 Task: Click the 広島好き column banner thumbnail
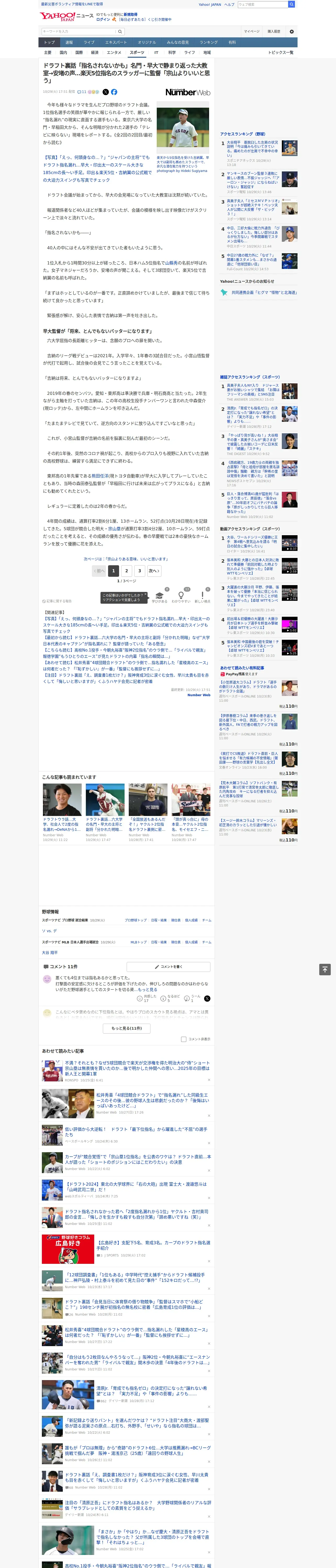pos(68,1249)
